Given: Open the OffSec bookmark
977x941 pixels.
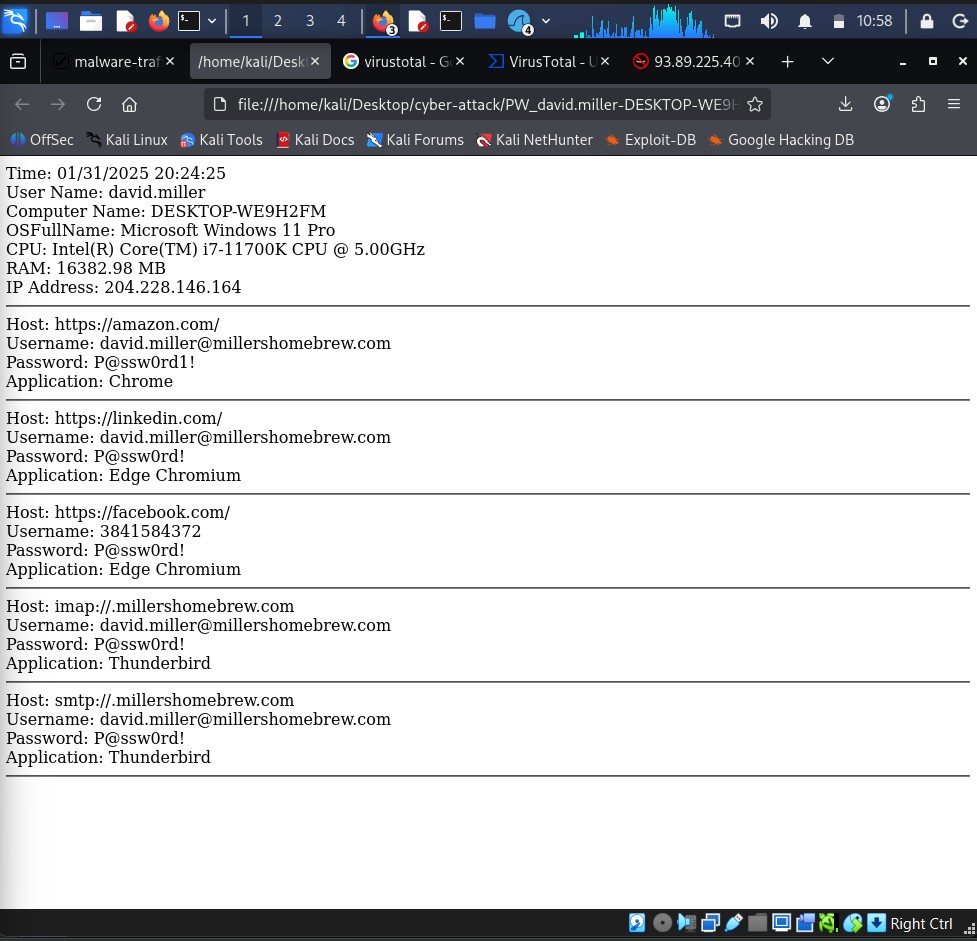Looking at the screenshot, I should [x=42, y=140].
